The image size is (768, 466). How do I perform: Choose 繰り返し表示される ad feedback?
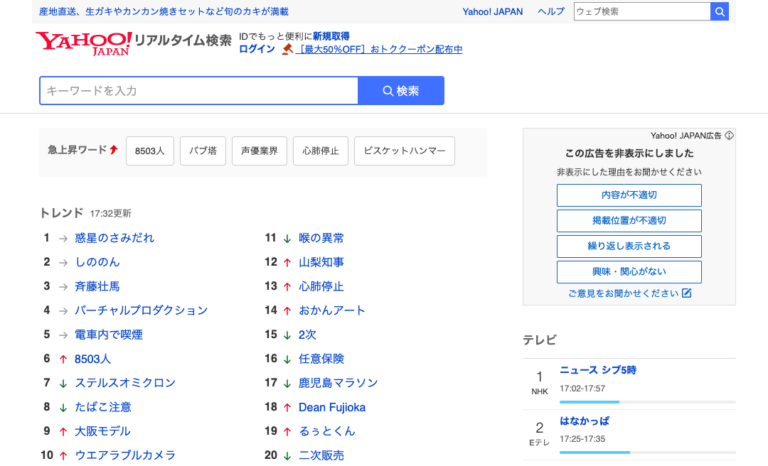629,246
